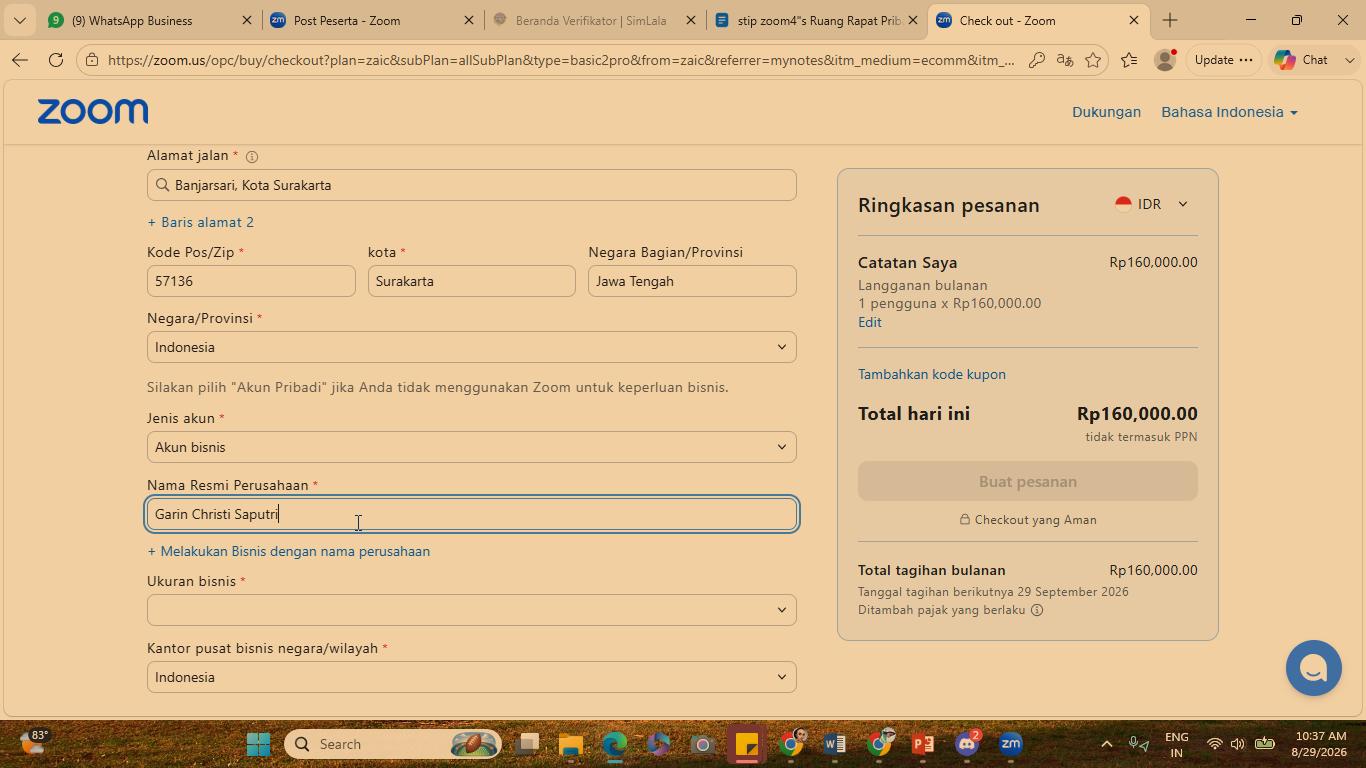Refresh the page with reload icon
1366x768 pixels.
pyautogui.click(x=56, y=60)
